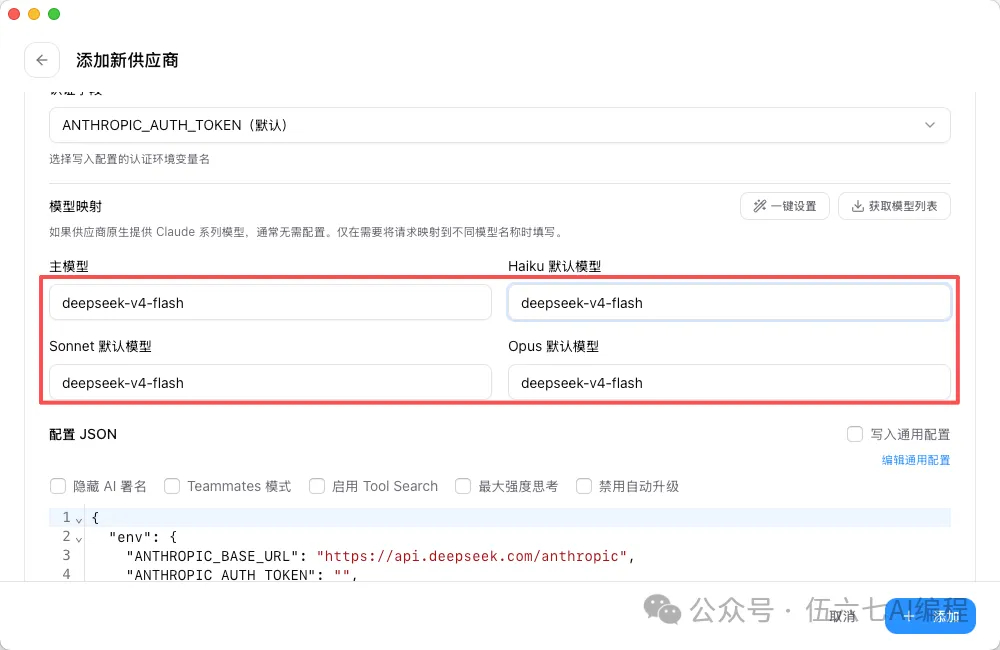The height and width of the screenshot is (650, 1000).
Task: Select the Sonnet 默认模型 input field
Action: pyautogui.click(x=270, y=382)
